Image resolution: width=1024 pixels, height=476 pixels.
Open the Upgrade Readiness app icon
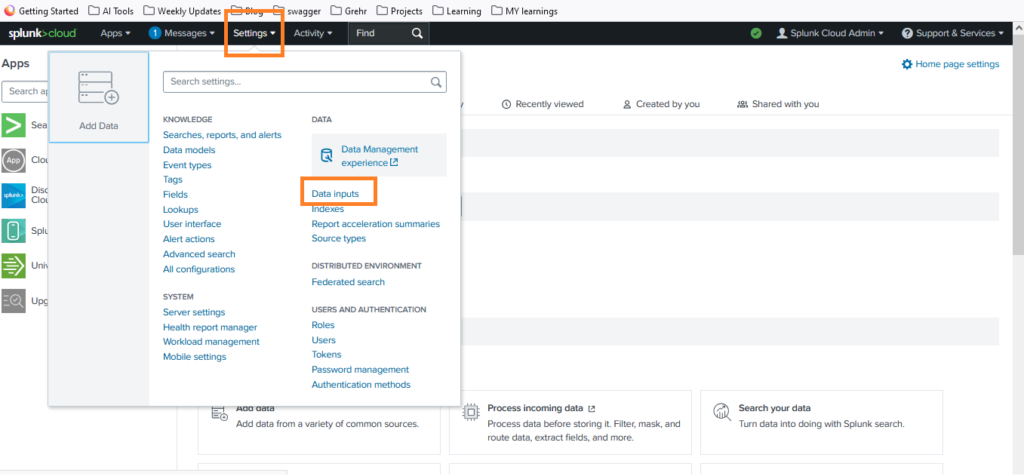(14, 300)
